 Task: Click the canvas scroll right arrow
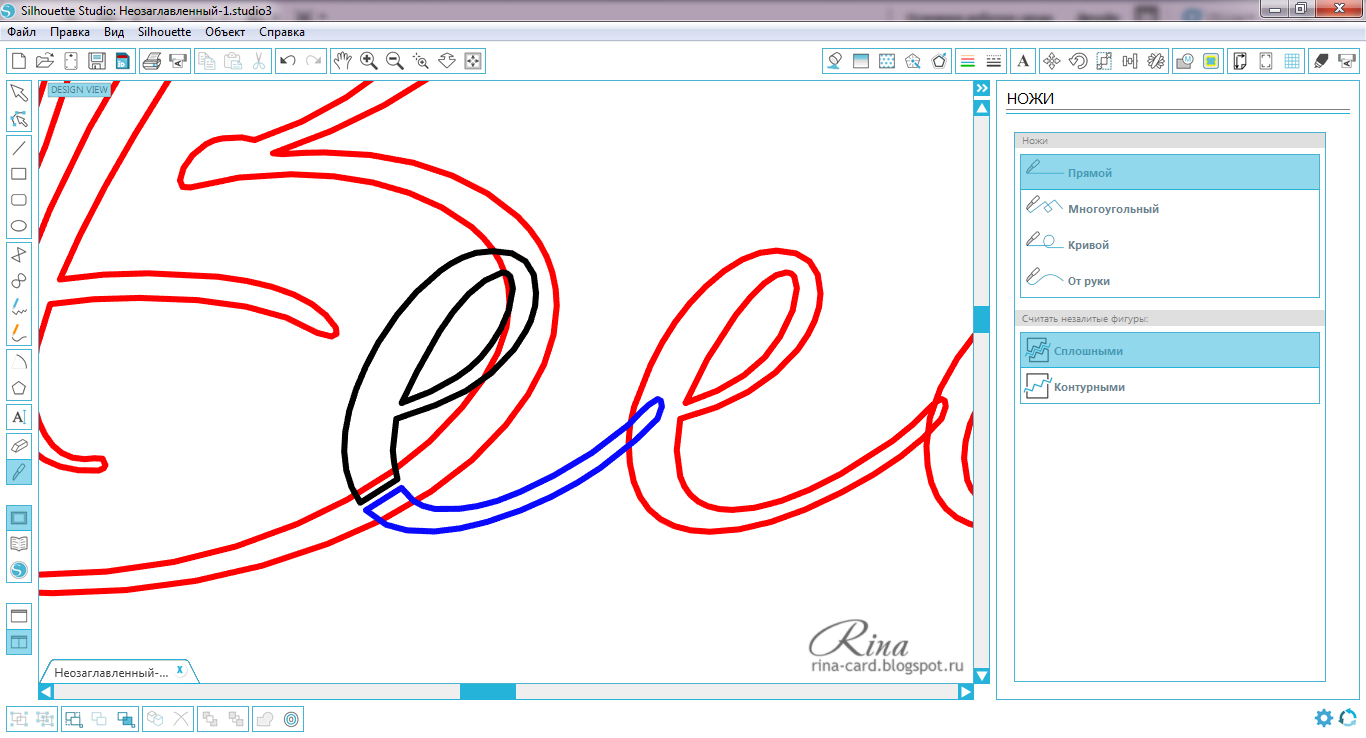click(x=965, y=691)
